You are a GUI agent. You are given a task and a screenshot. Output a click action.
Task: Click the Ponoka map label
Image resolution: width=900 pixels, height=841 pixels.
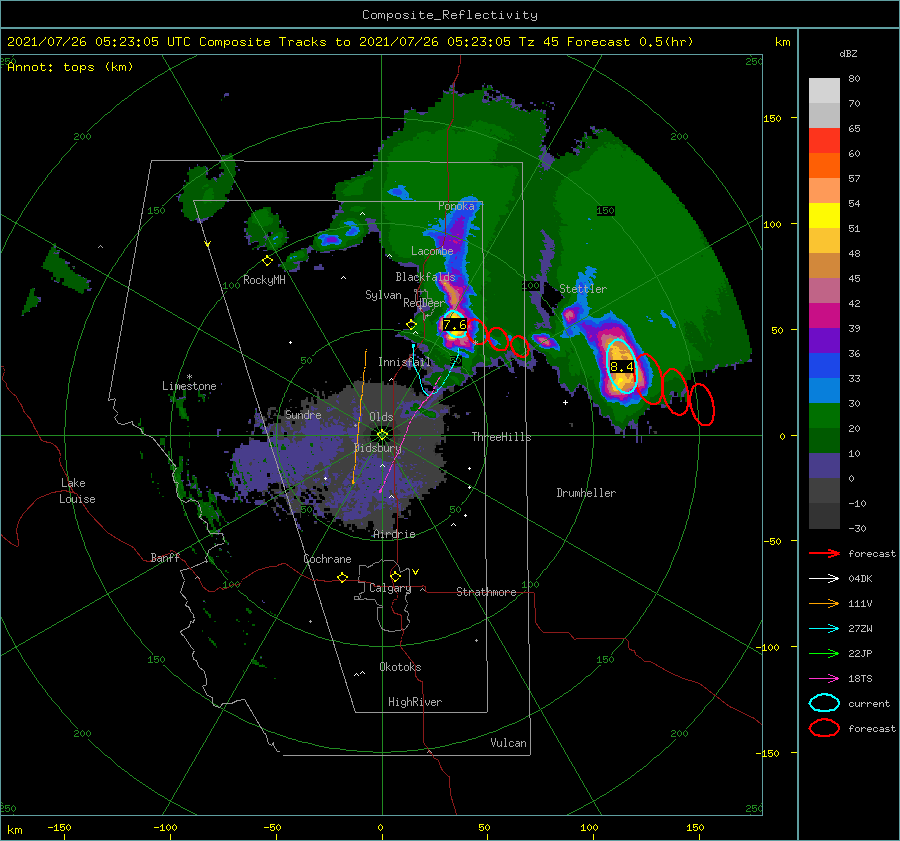(456, 206)
